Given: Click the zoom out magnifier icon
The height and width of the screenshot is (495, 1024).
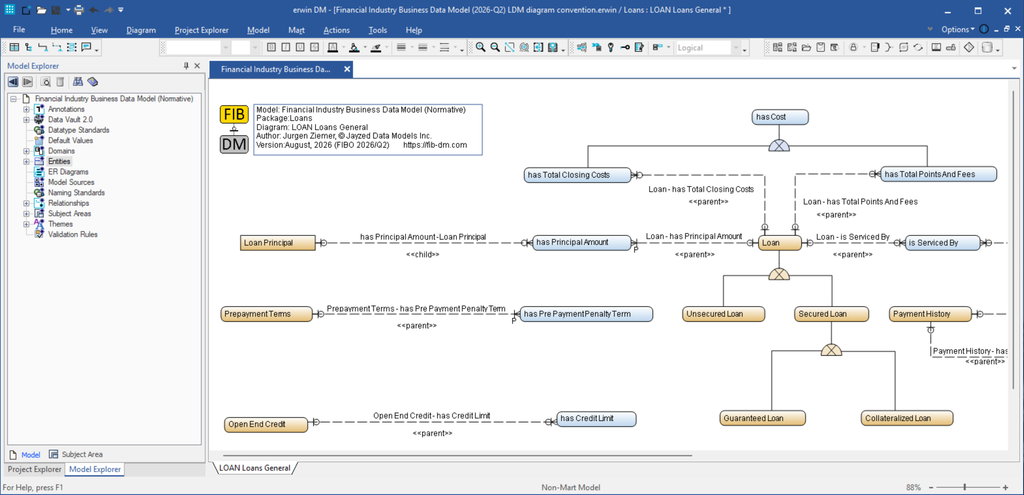Looking at the screenshot, I should click(x=495, y=47).
